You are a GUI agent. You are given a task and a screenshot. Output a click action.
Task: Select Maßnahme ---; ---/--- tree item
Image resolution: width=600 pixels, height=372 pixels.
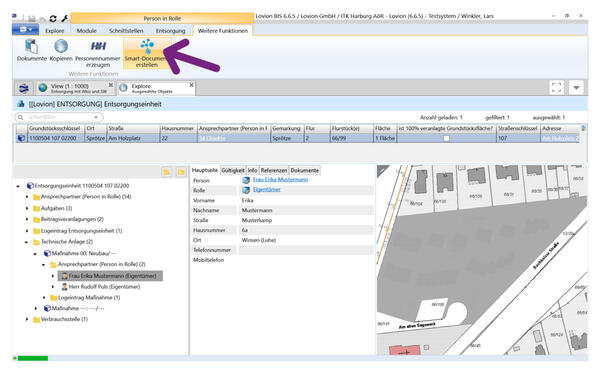point(78,308)
